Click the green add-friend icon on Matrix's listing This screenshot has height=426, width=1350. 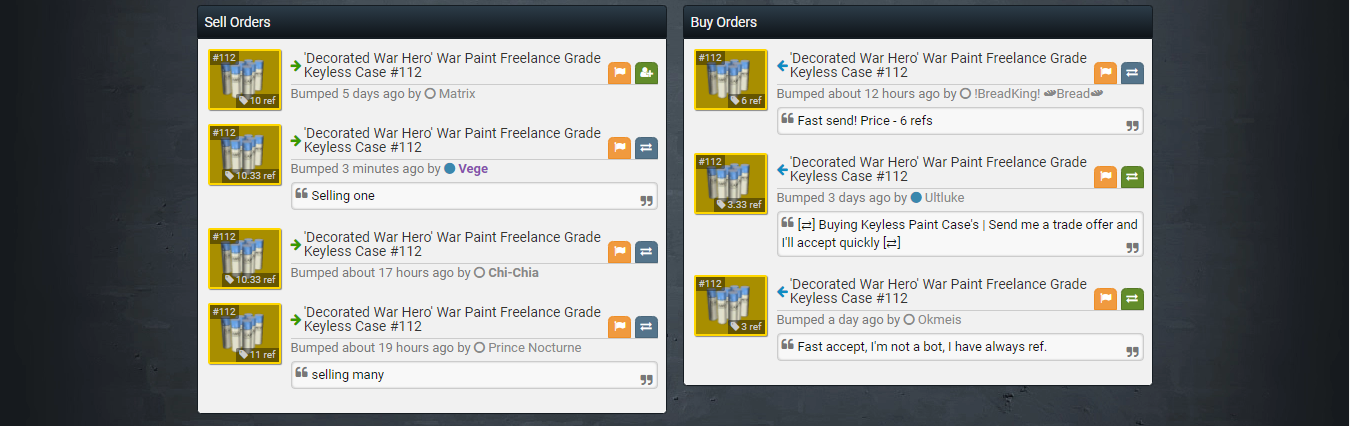[x=646, y=73]
